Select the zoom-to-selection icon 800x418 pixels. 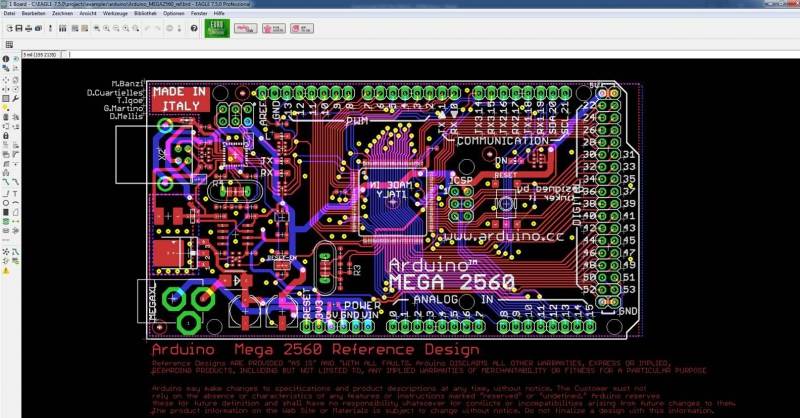[136, 29]
